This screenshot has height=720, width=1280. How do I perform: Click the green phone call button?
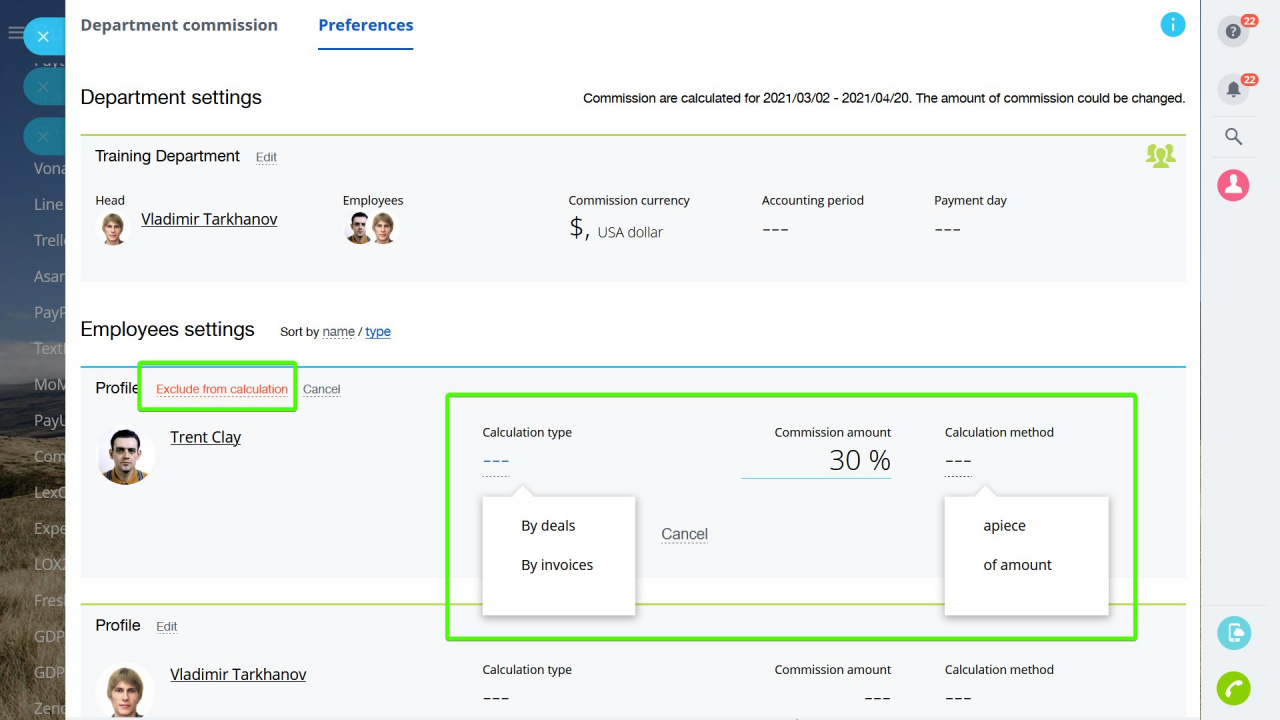click(1234, 689)
